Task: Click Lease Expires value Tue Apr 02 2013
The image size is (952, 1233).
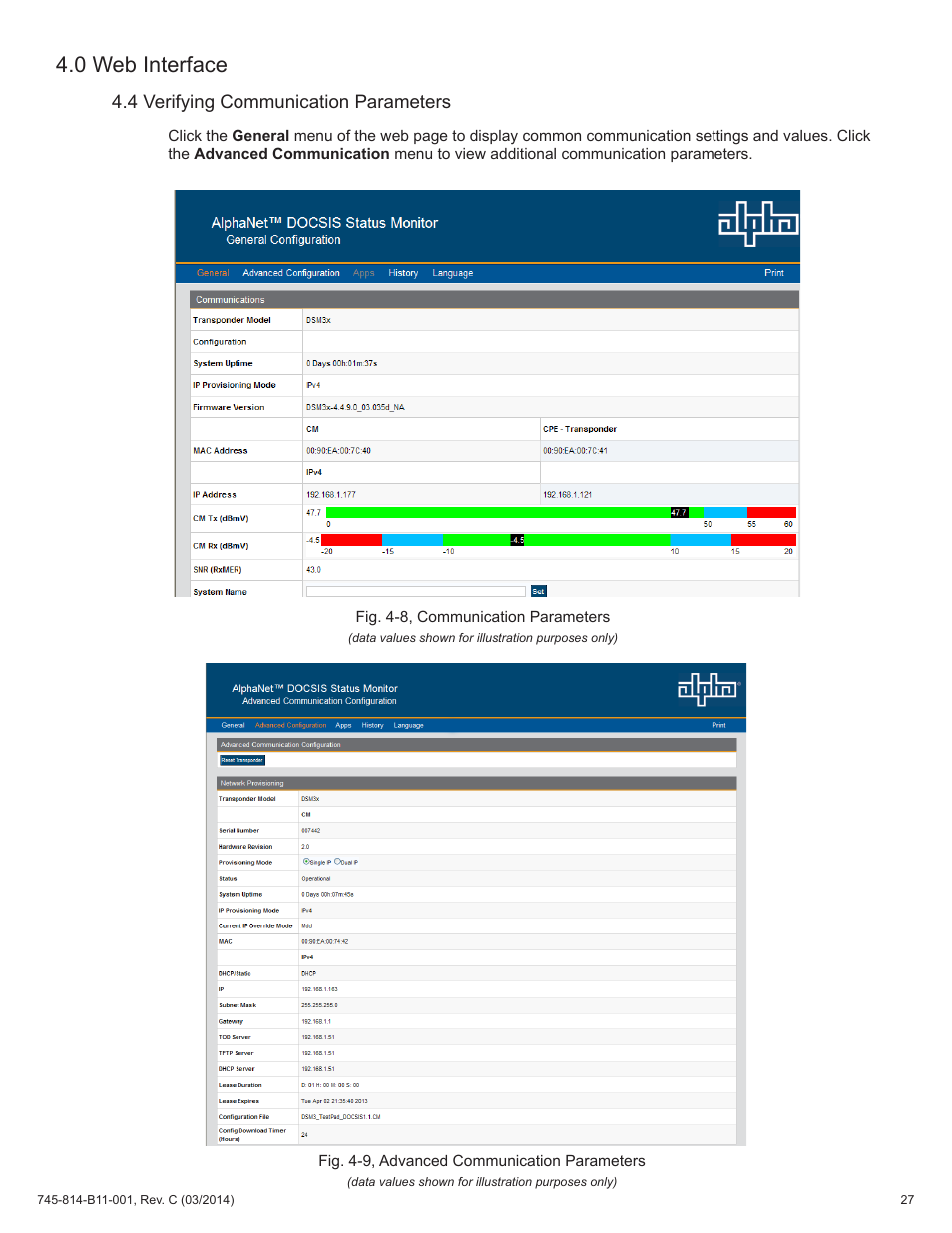Action: click(x=334, y=1101)
